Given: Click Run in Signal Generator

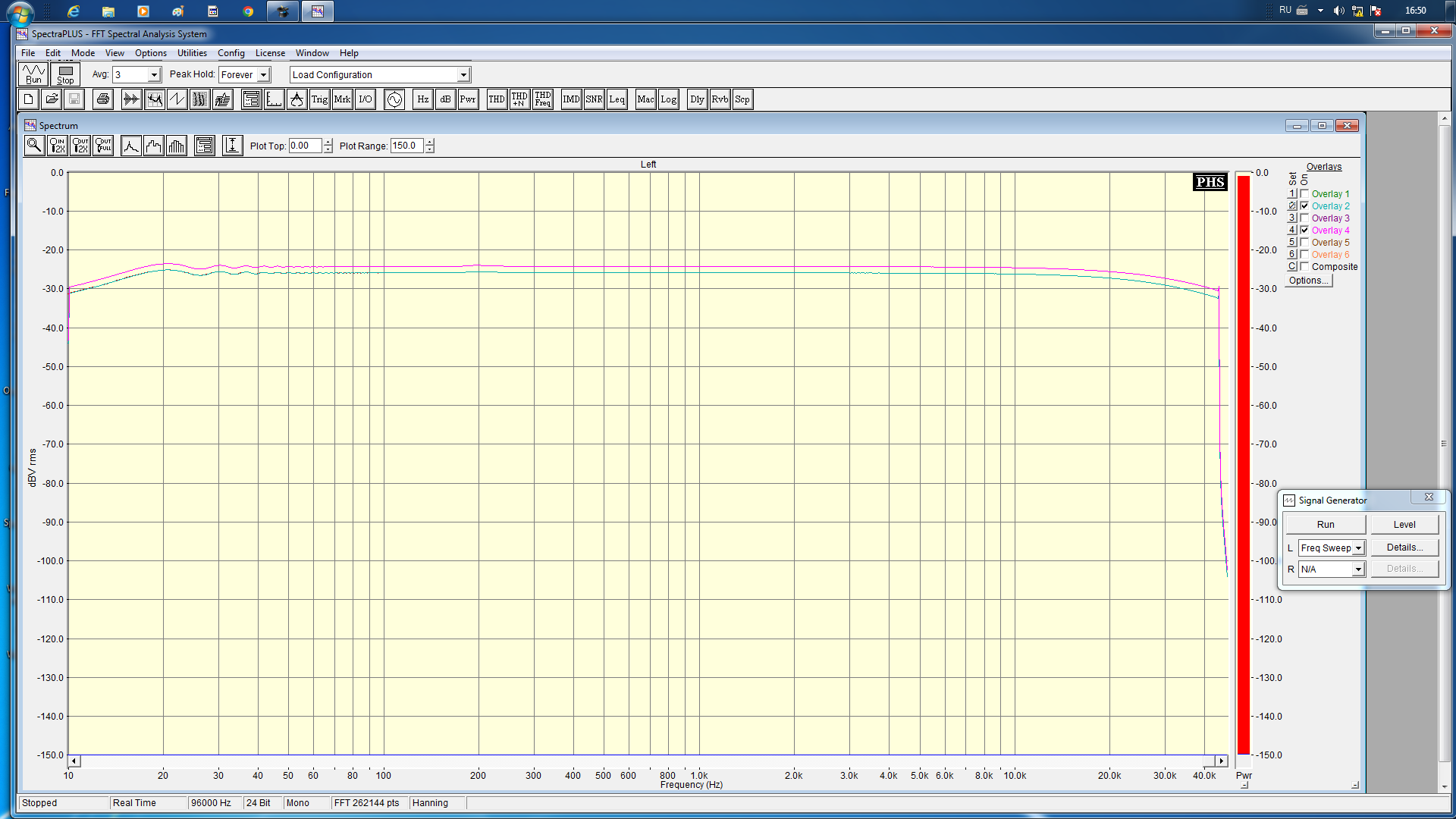Looking at the screenshot, I should pos(1326,525).
